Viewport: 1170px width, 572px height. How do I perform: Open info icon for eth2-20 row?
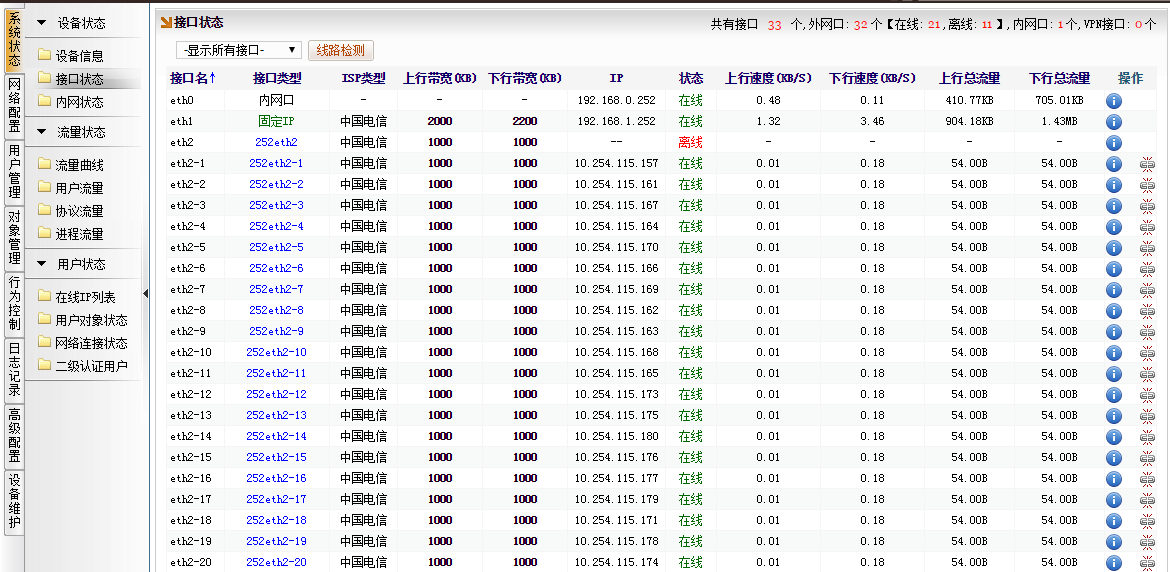point(1113,562)
